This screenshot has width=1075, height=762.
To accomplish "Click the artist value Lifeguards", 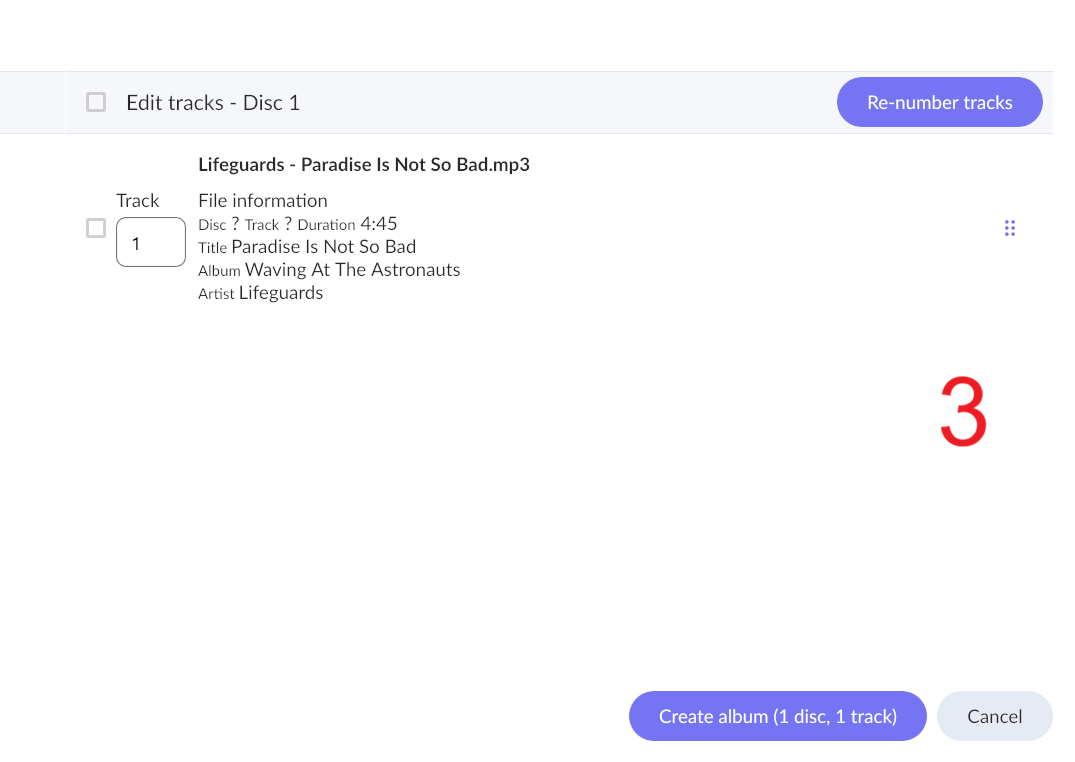I will [281, 293].
